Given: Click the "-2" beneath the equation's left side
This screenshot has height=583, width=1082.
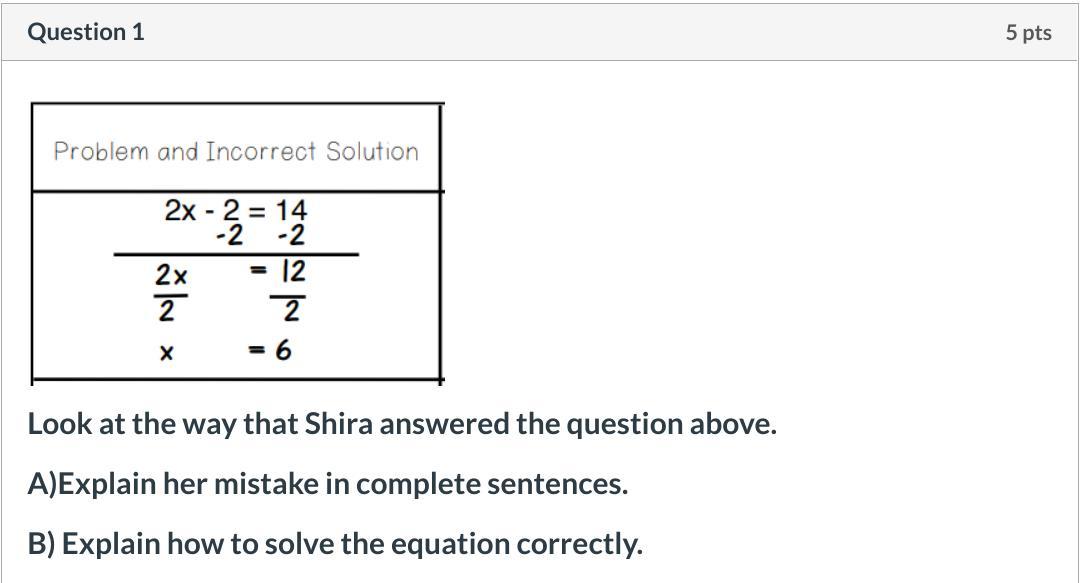Looking at the screenshot, I should (x=230, y=236).
